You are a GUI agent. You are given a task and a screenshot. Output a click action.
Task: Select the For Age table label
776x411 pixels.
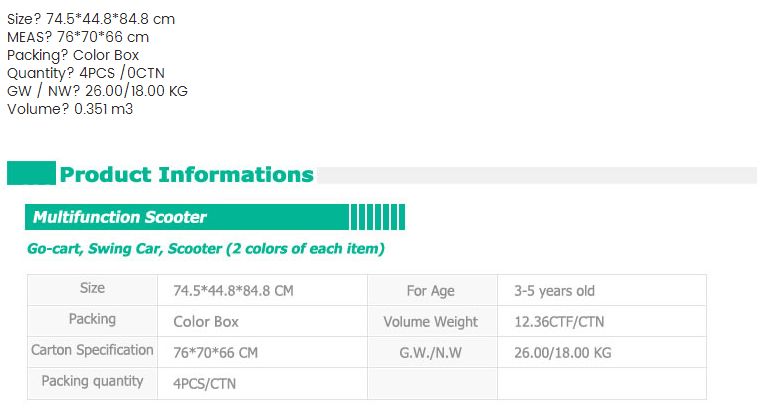(433, 290)
